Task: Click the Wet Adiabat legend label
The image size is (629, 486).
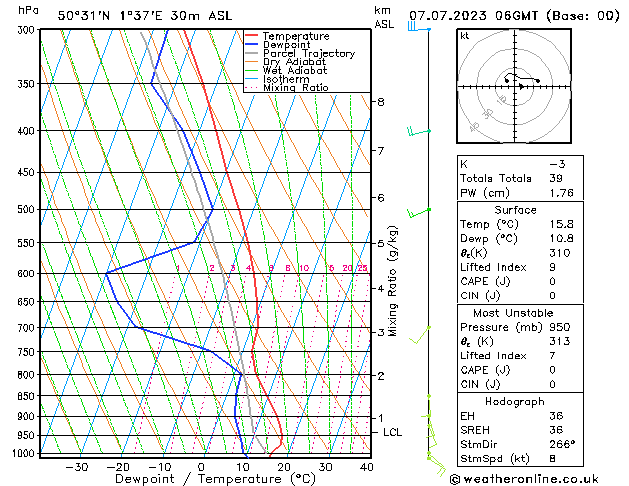Action: click(x=295, y=71)
